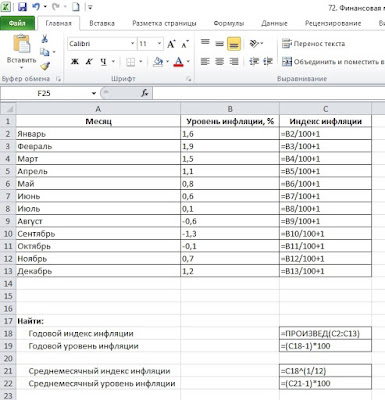Expand the underline style dropdown arrow
385x400 pixels.
click(113, 62)
